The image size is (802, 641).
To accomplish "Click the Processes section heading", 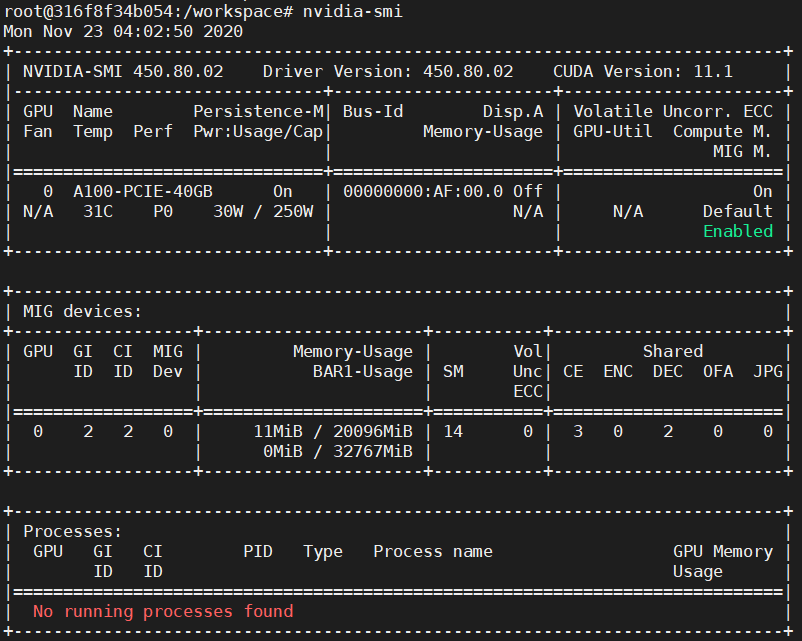I will pyautogui.click(x=72, y=531).
